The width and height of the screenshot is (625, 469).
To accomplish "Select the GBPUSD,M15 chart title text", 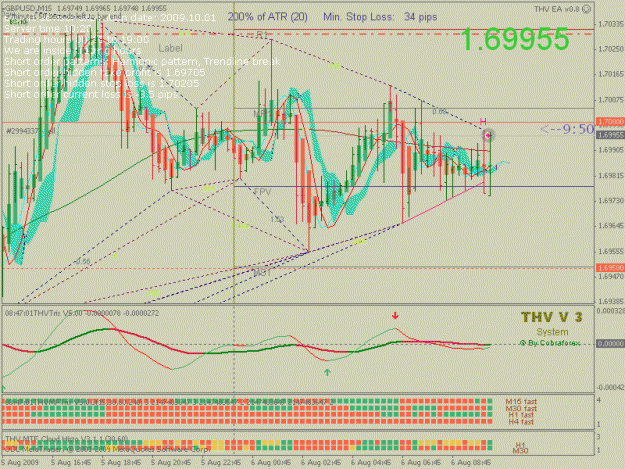I will click(x=28, y=8).
